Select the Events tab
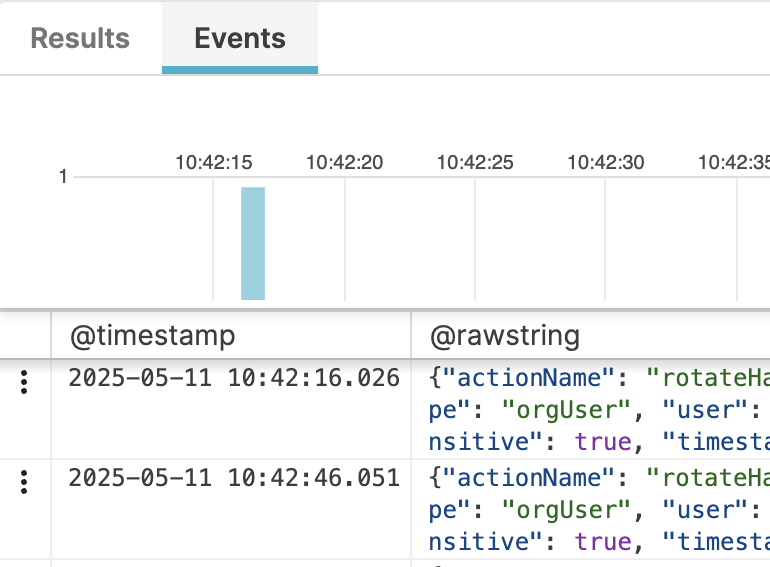This screenshot has height=567, width=770. (240, 39)
